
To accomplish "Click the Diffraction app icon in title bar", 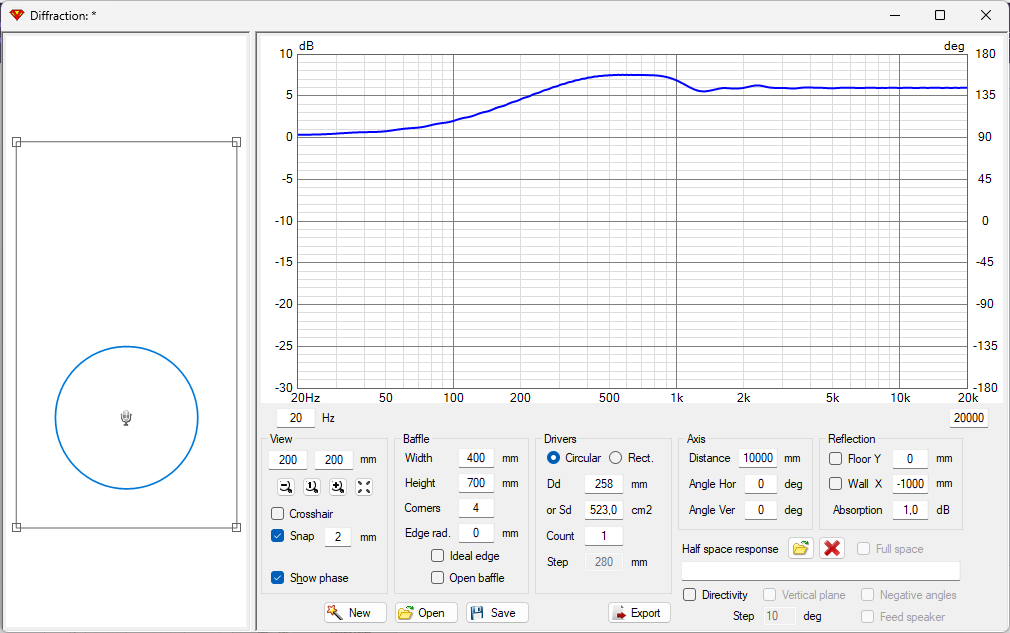I will (17, 15).
